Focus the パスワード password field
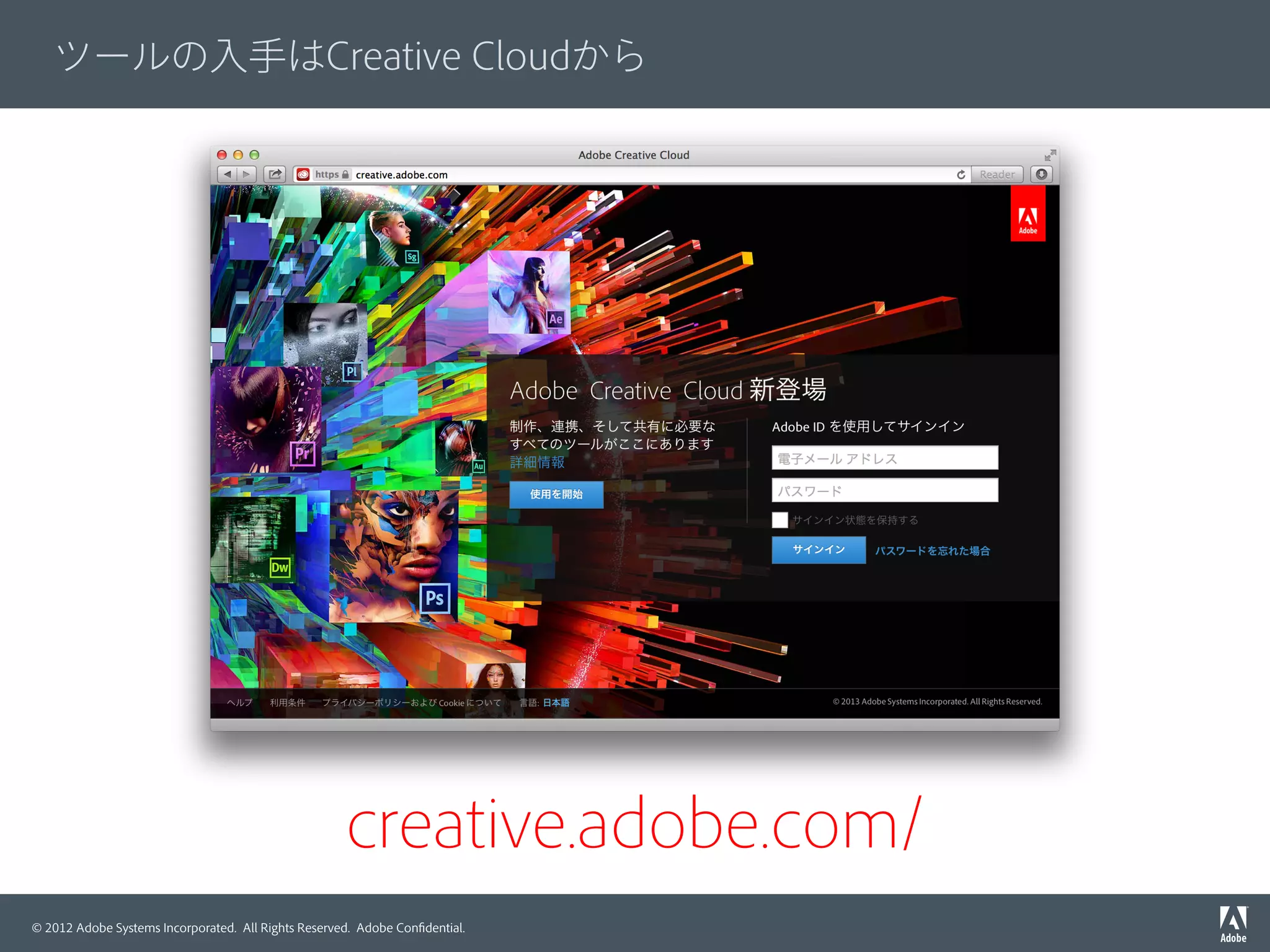Screen dimensions: 1270x952 click(x=885, y=490)
